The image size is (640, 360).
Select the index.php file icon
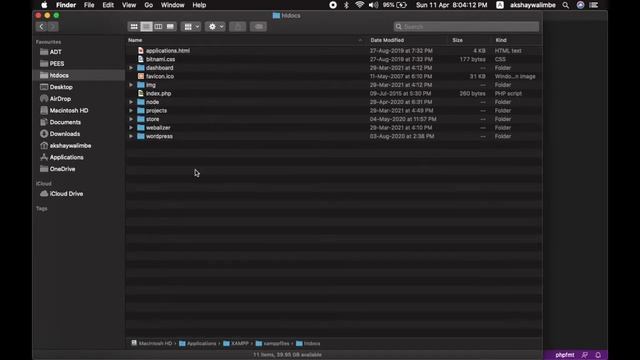[x=141, y=93]
